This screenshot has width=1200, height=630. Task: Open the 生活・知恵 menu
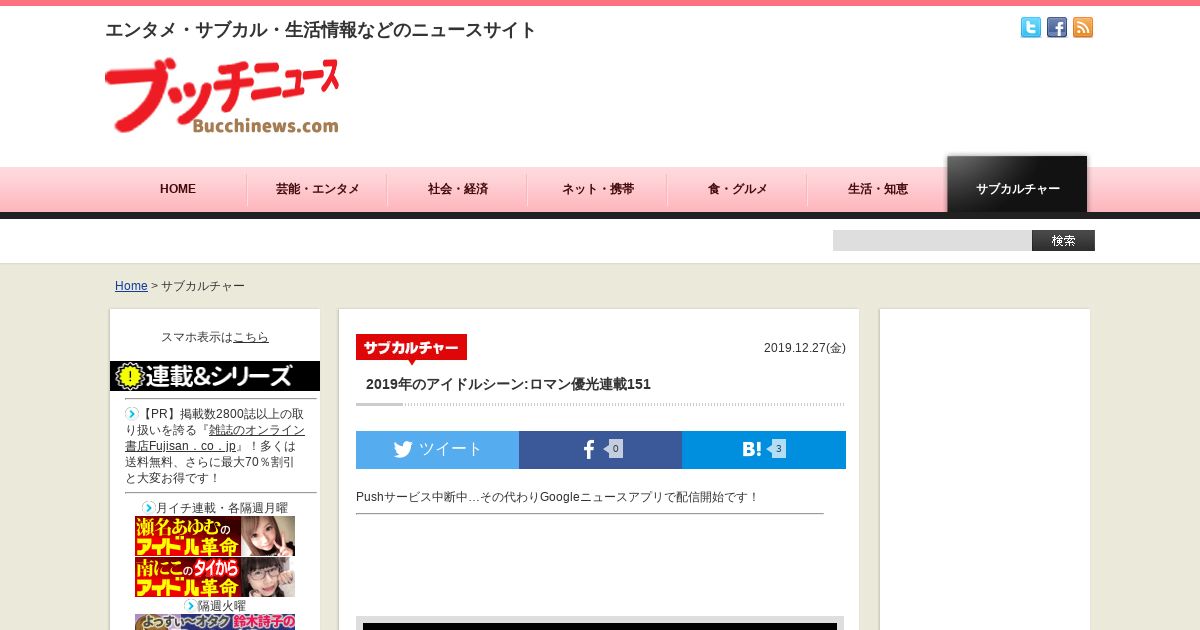(x=877, y=189)
